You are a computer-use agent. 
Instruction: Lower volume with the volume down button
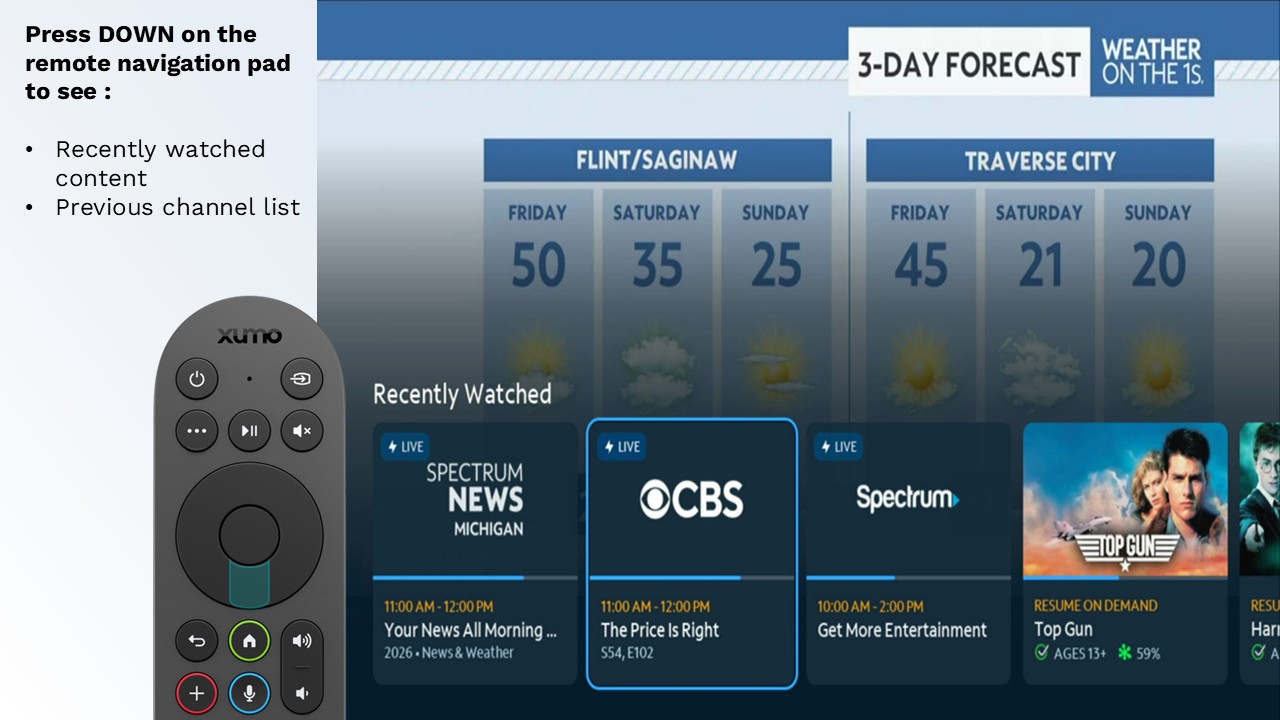coord(301,693)
